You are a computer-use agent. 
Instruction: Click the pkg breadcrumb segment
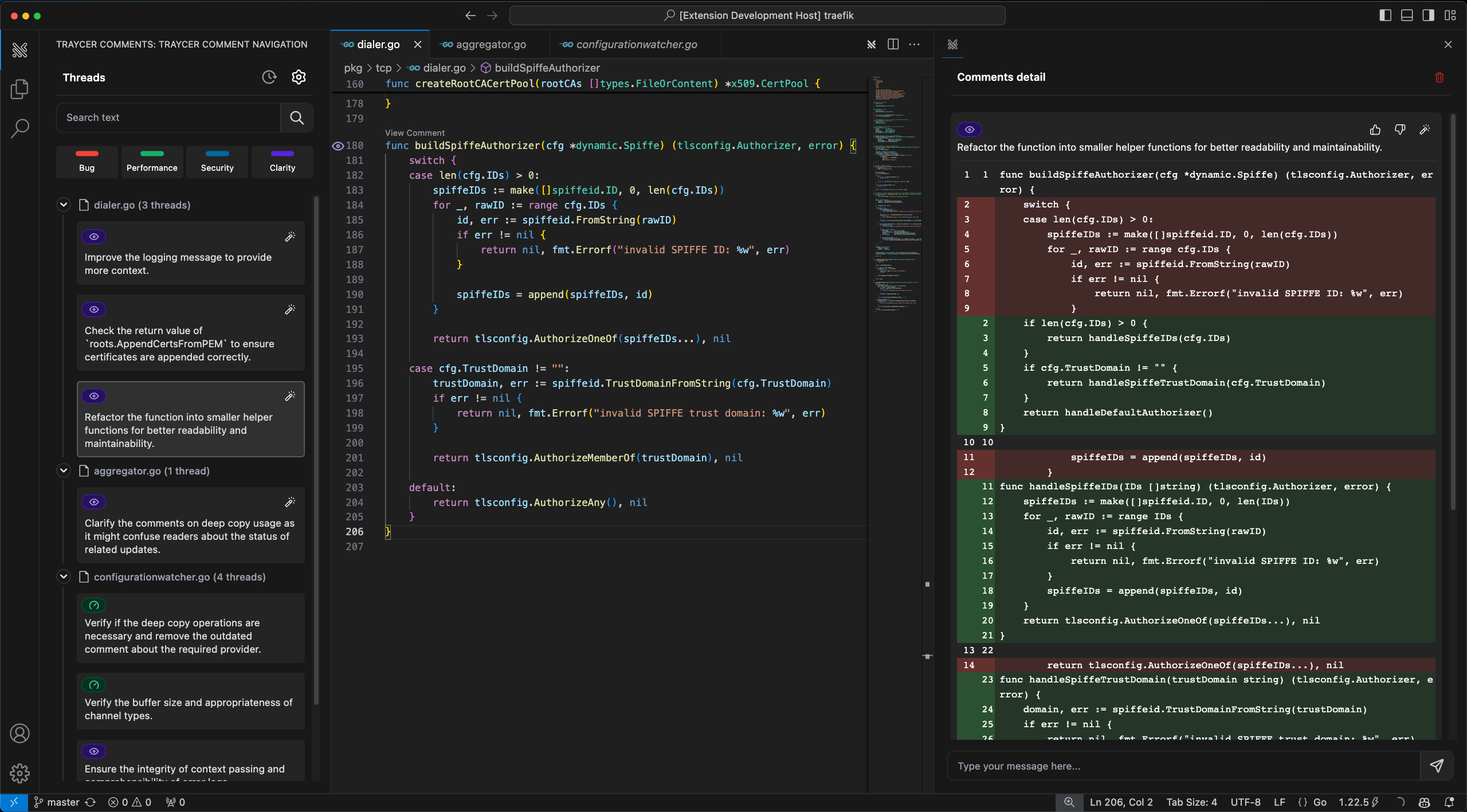click(353, 68)
